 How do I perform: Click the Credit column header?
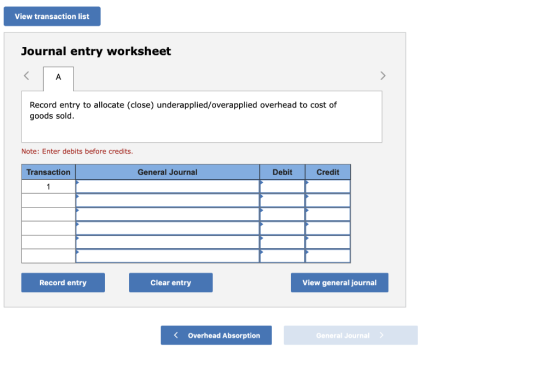tap(328, 172)
